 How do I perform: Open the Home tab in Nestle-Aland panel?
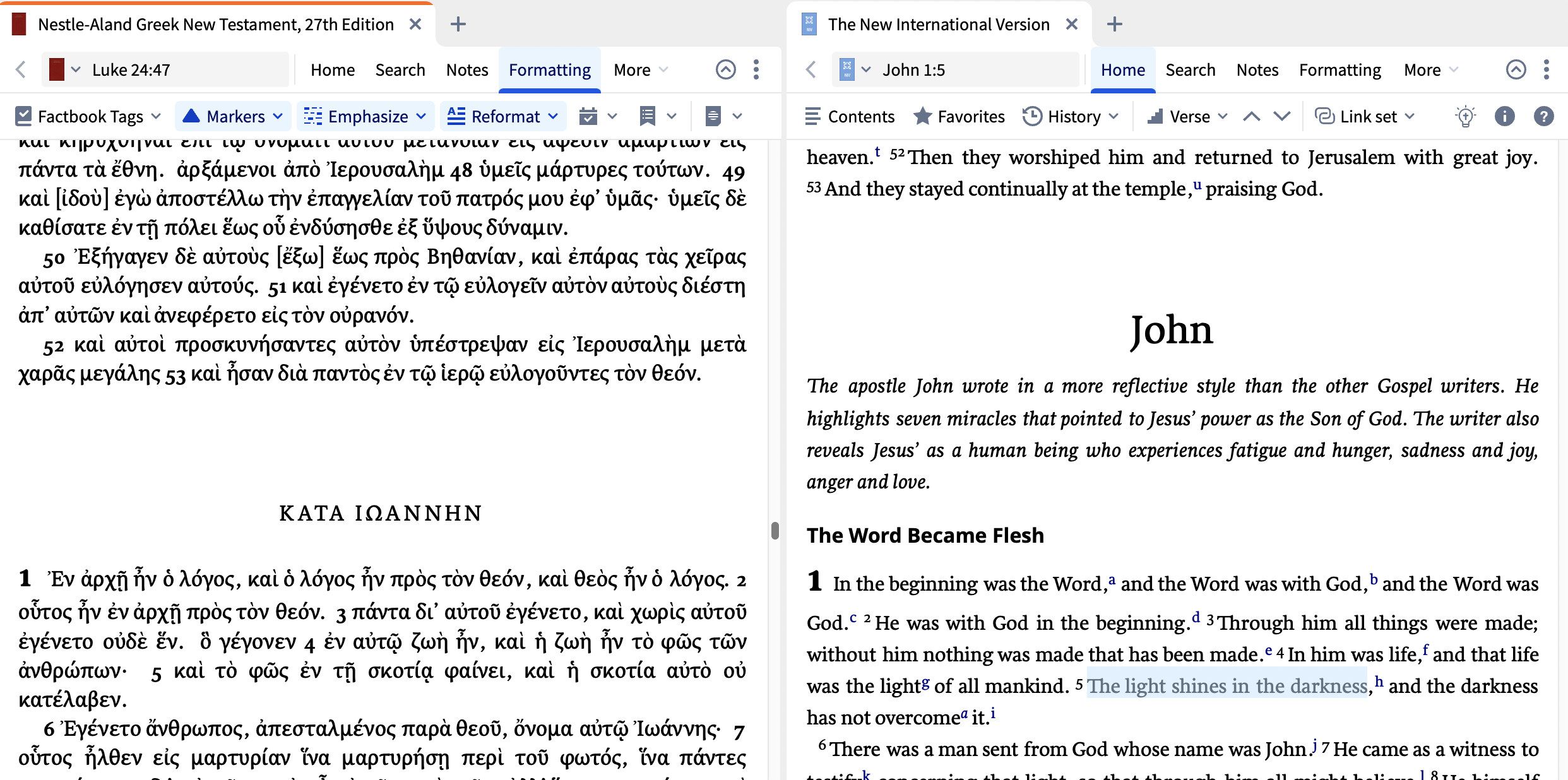tap(332, 70)
